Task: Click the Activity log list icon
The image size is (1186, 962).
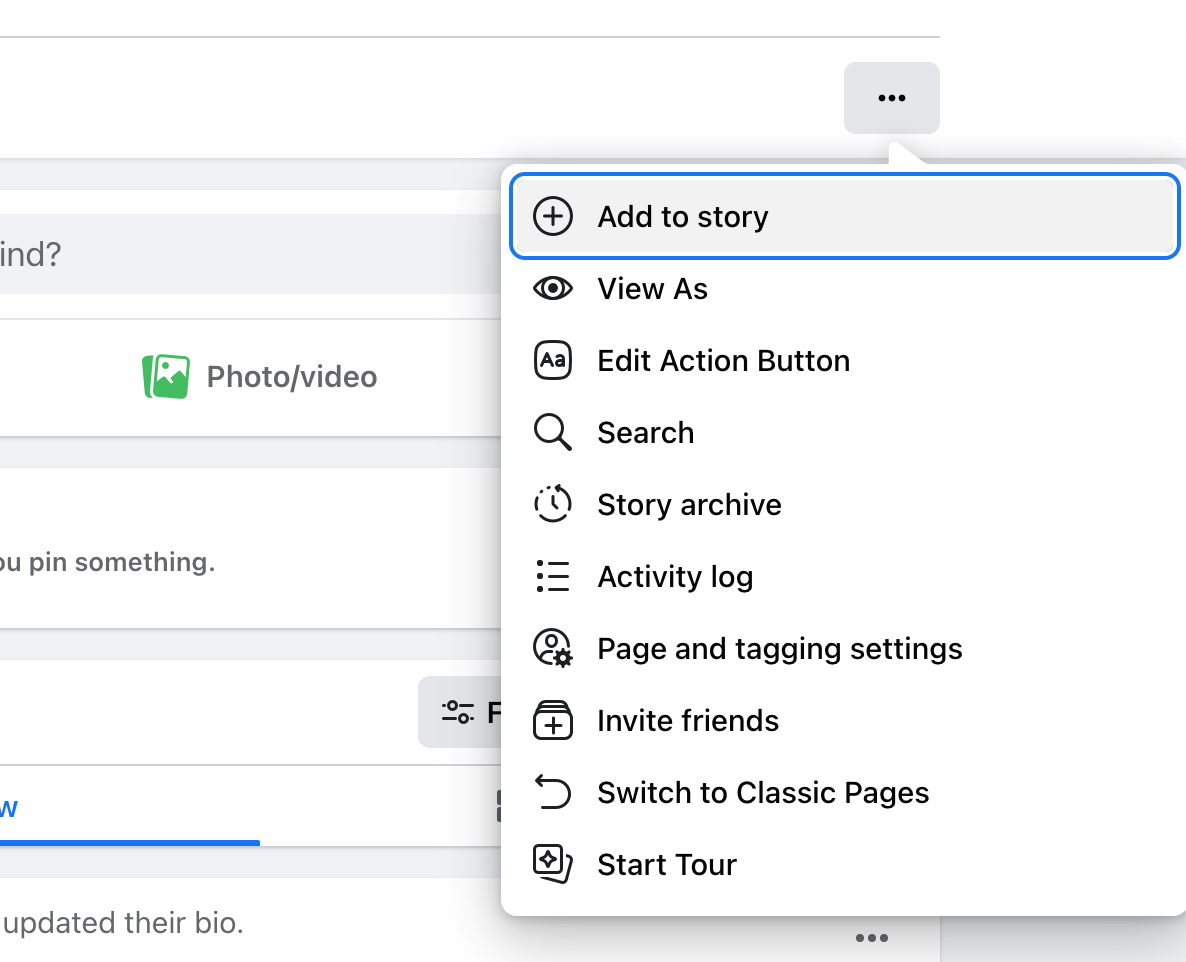Action: (x=553, y=577)
